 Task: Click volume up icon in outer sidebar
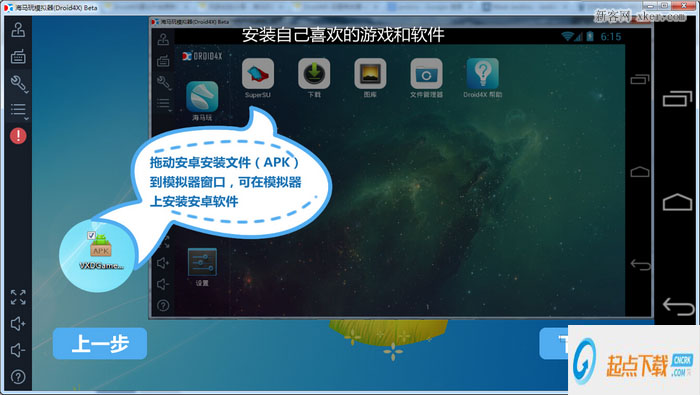tap(18, 324)
